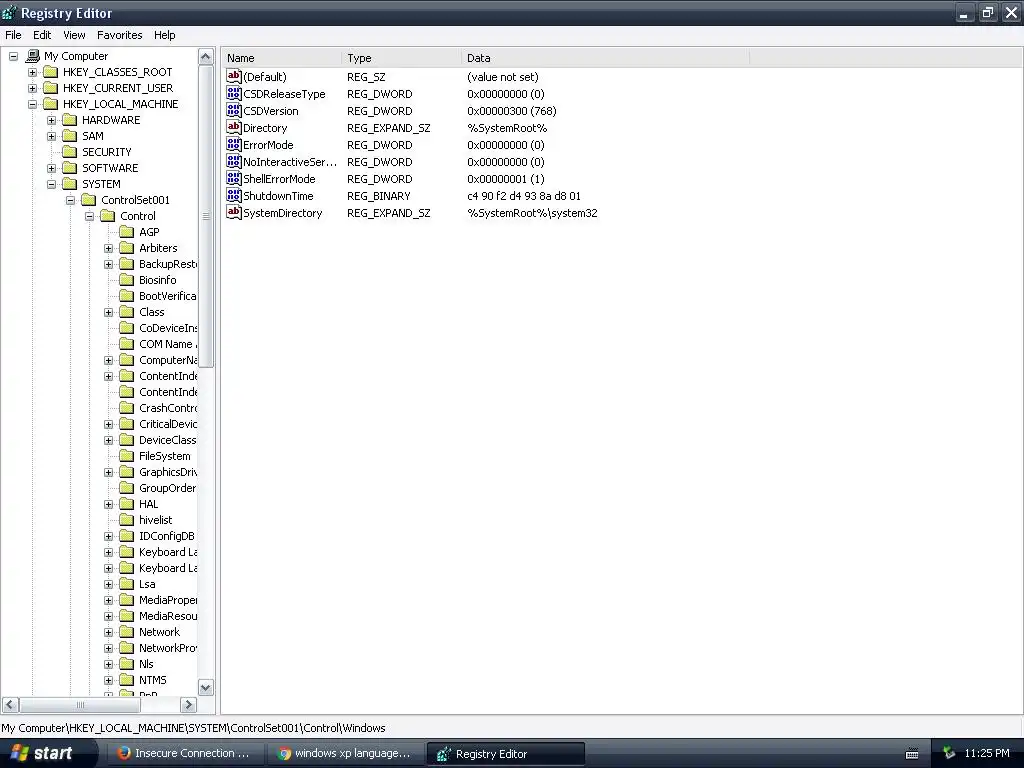The width and height of the screenshot is (1024, 768).
Task: Click the network tray icon near clock
Action: click(949, 754)
